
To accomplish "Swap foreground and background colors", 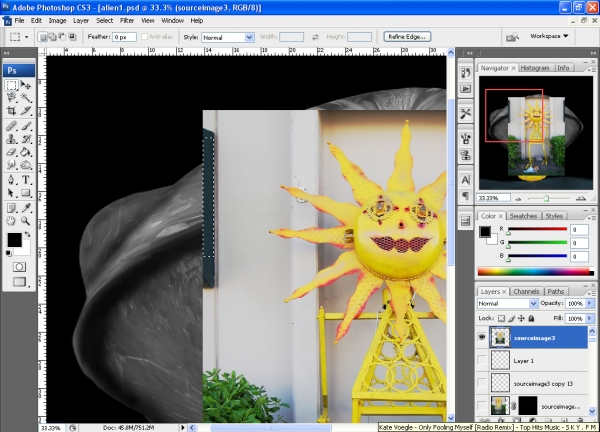I will (x=27, y=234).
